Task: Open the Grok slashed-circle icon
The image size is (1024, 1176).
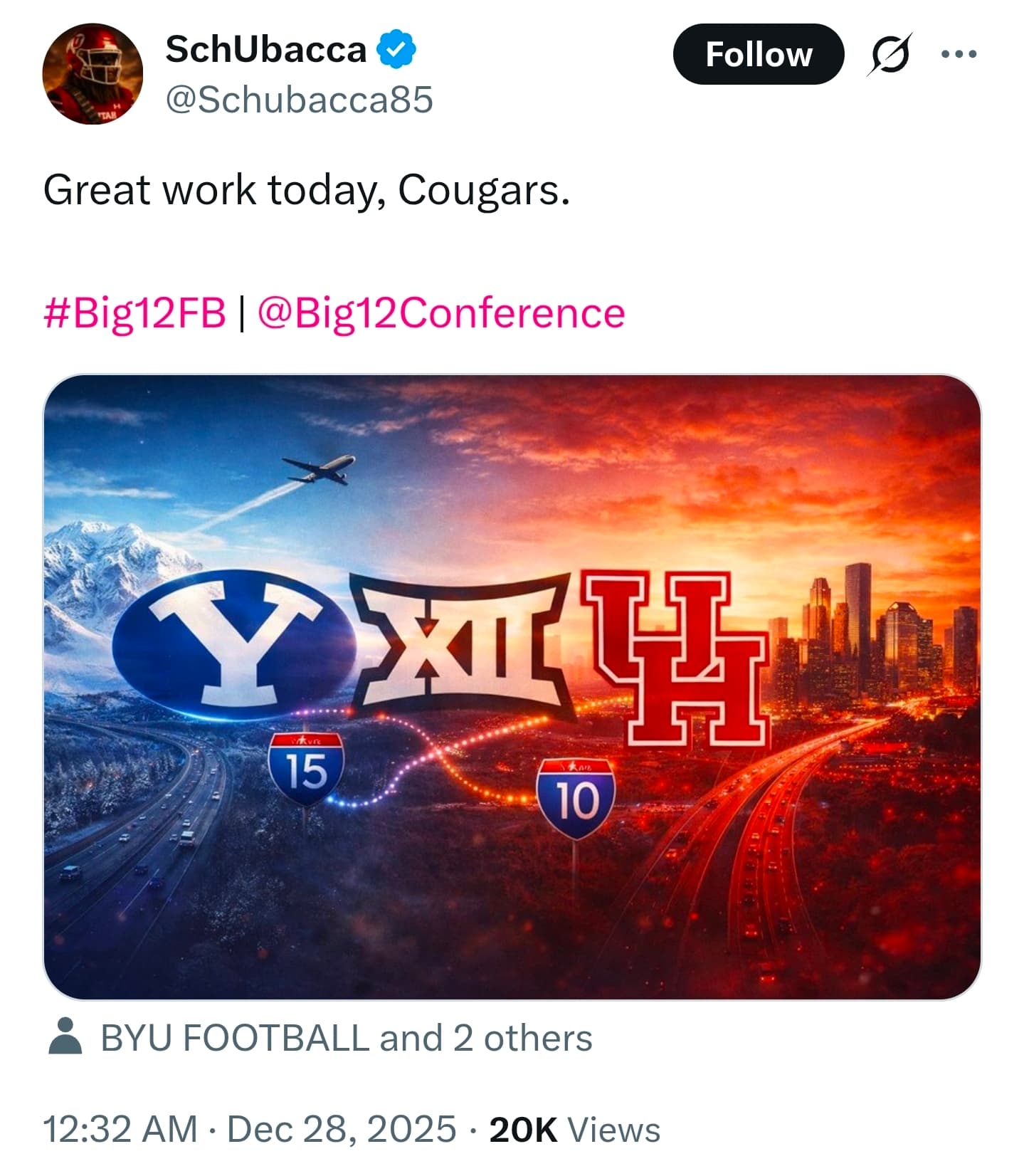Action: click(x=889, y=54)
